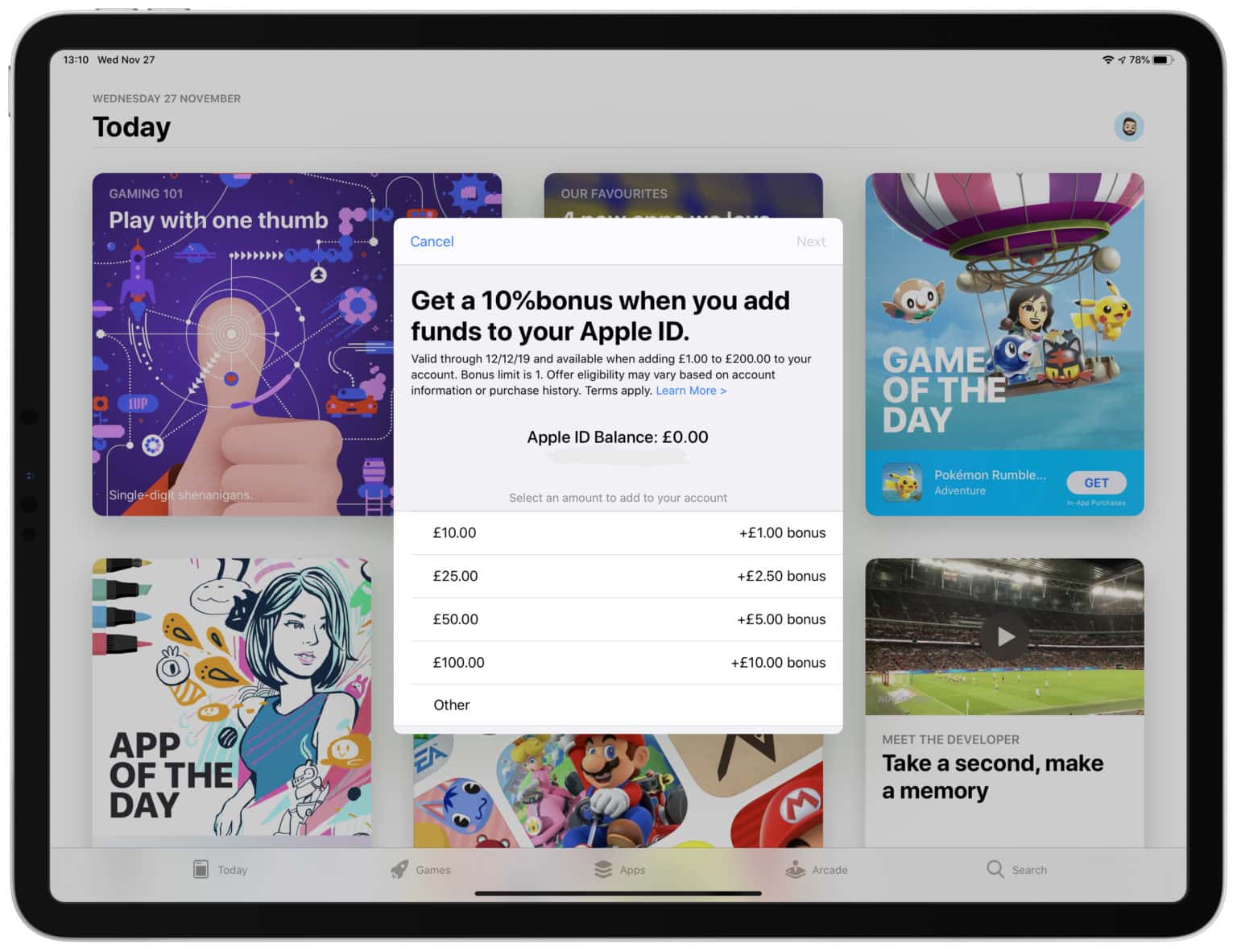The height and width of the screenshot is (952, 1237).
Task: Tap the Search magnifier icon
Action: pos(995,869)
